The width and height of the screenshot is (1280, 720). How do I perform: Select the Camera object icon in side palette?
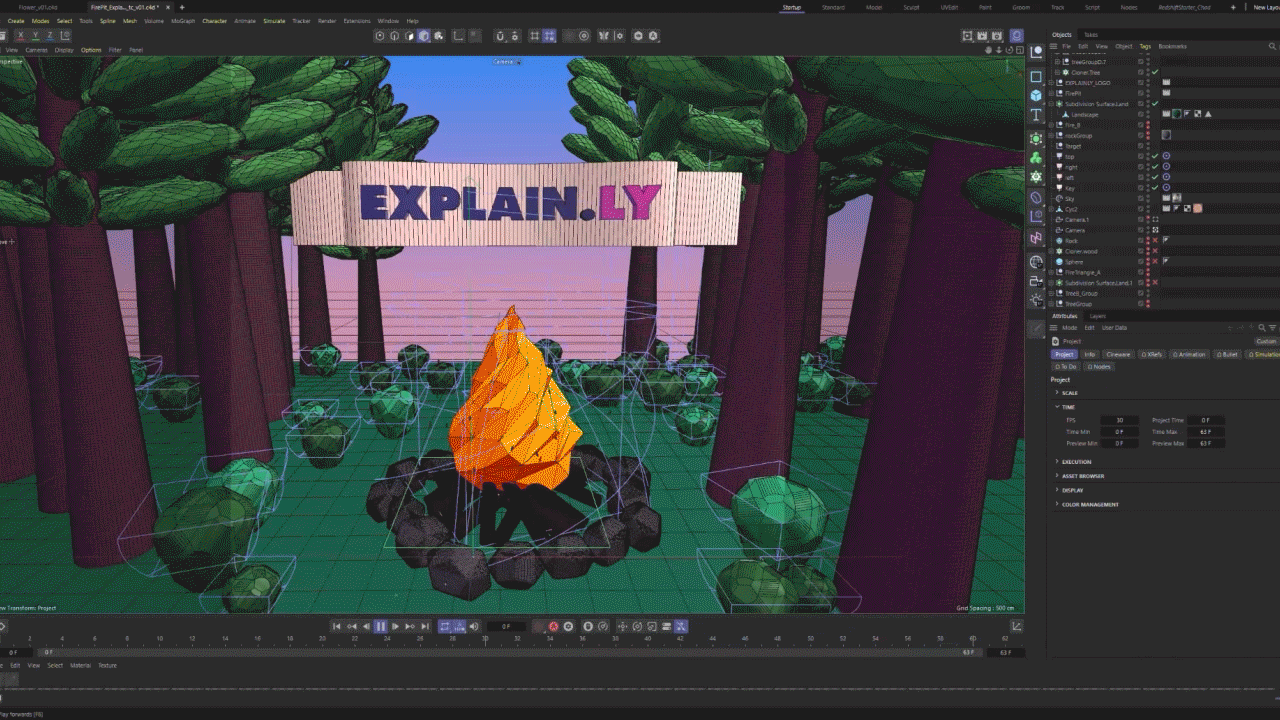[1036, 282]
